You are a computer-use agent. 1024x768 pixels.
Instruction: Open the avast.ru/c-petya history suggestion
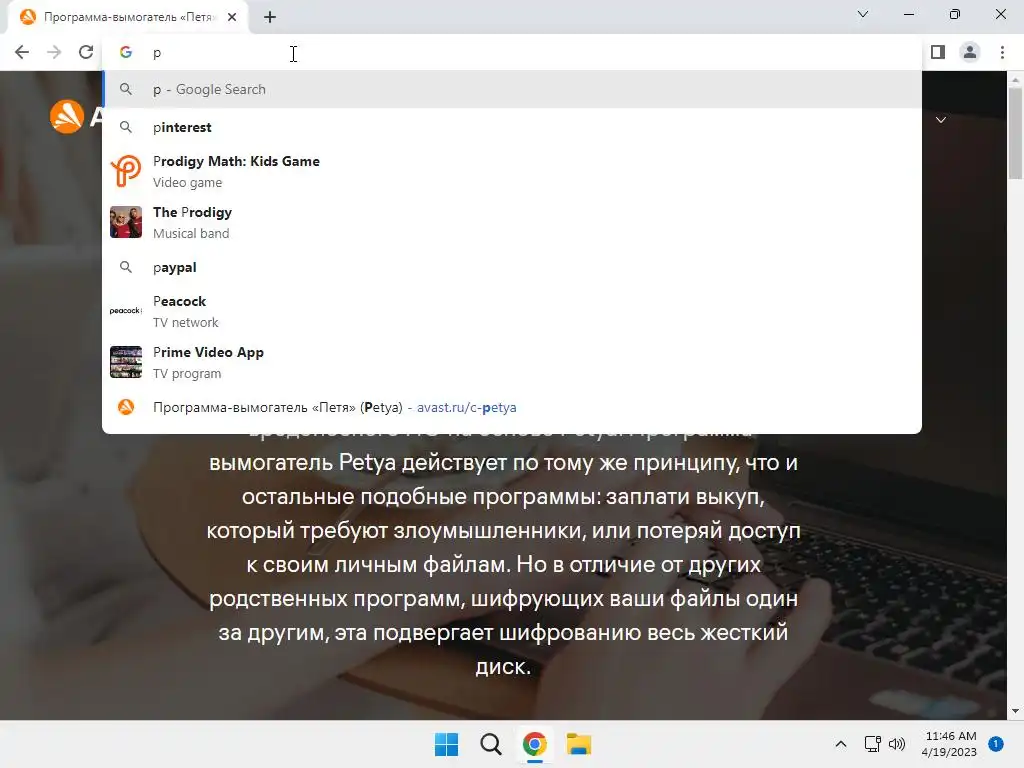pos(512,408)
